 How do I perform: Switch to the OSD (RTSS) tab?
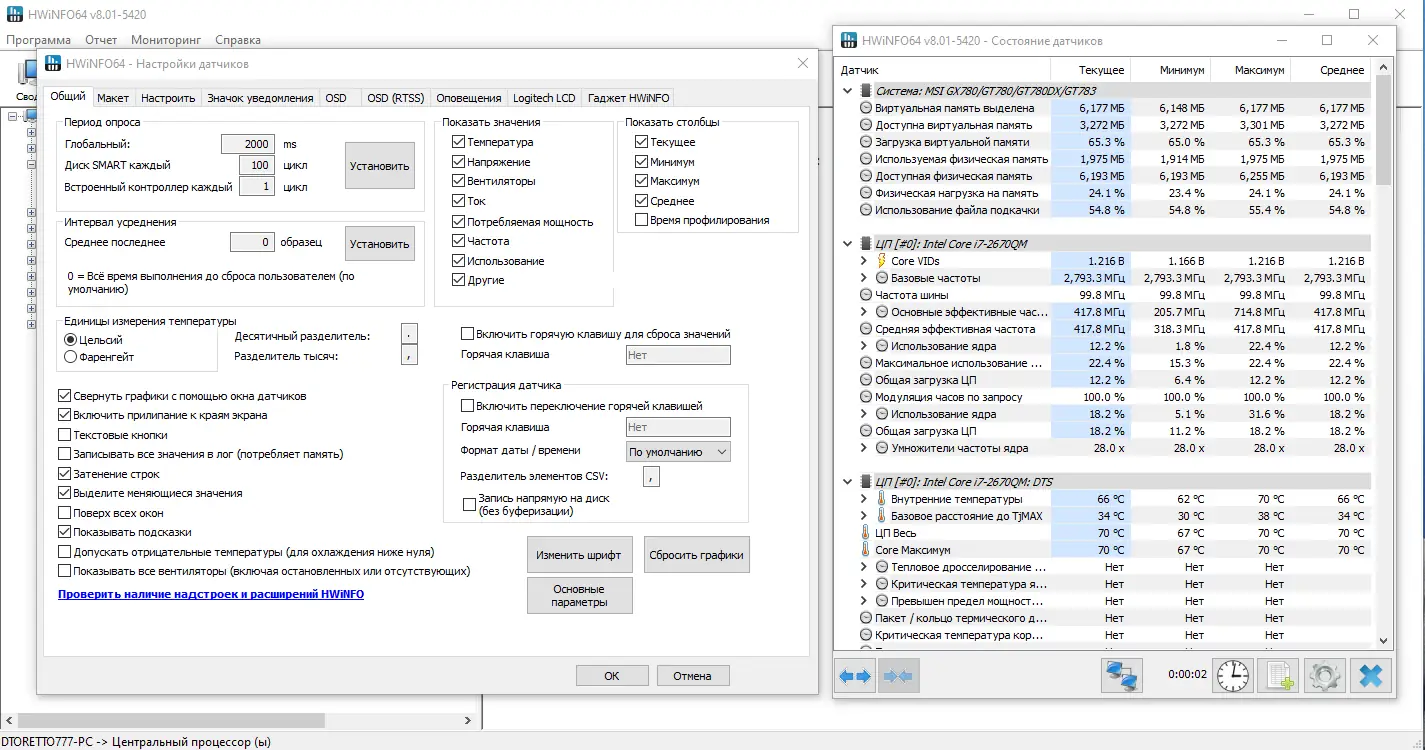(395, 98)
